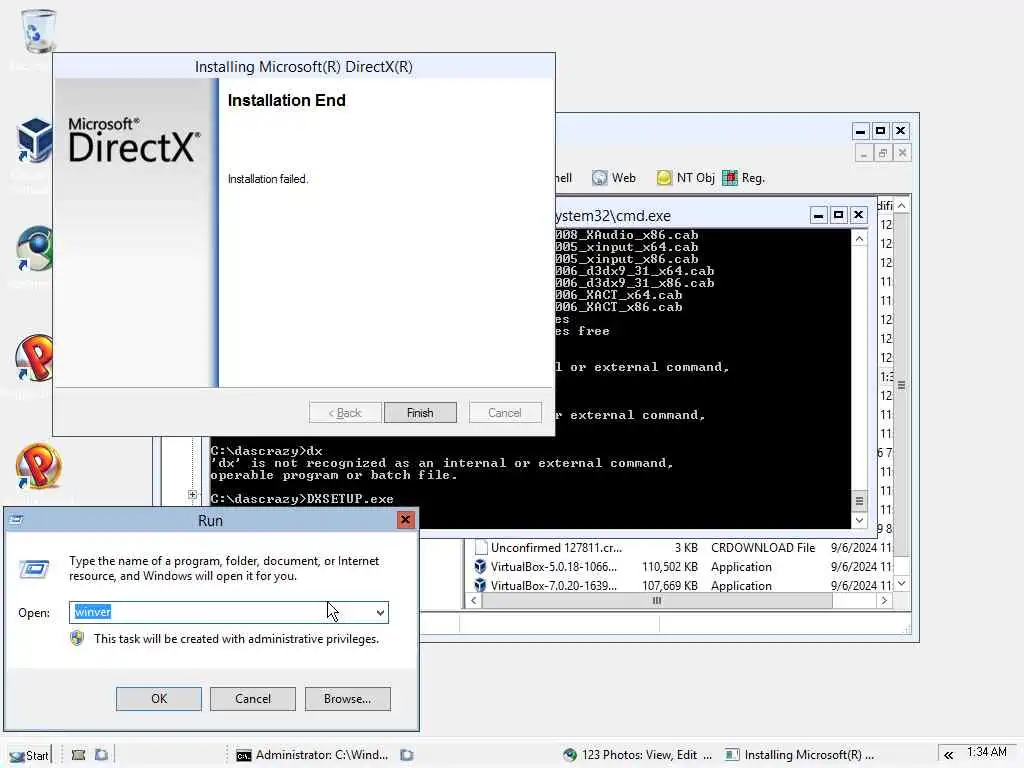Click the file list horizontal scrollbar thumb

click(x=657, y=601)
